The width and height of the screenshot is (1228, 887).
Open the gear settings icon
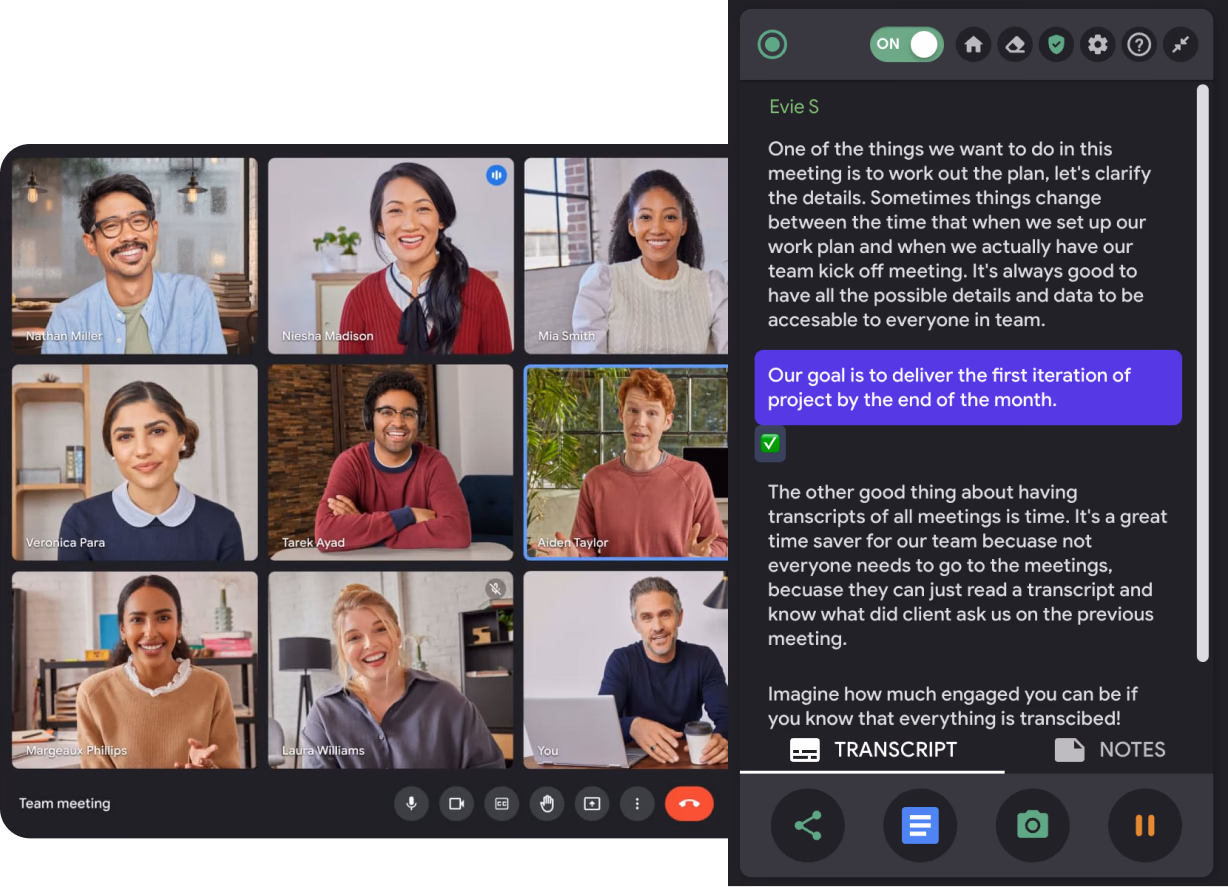1098,45
